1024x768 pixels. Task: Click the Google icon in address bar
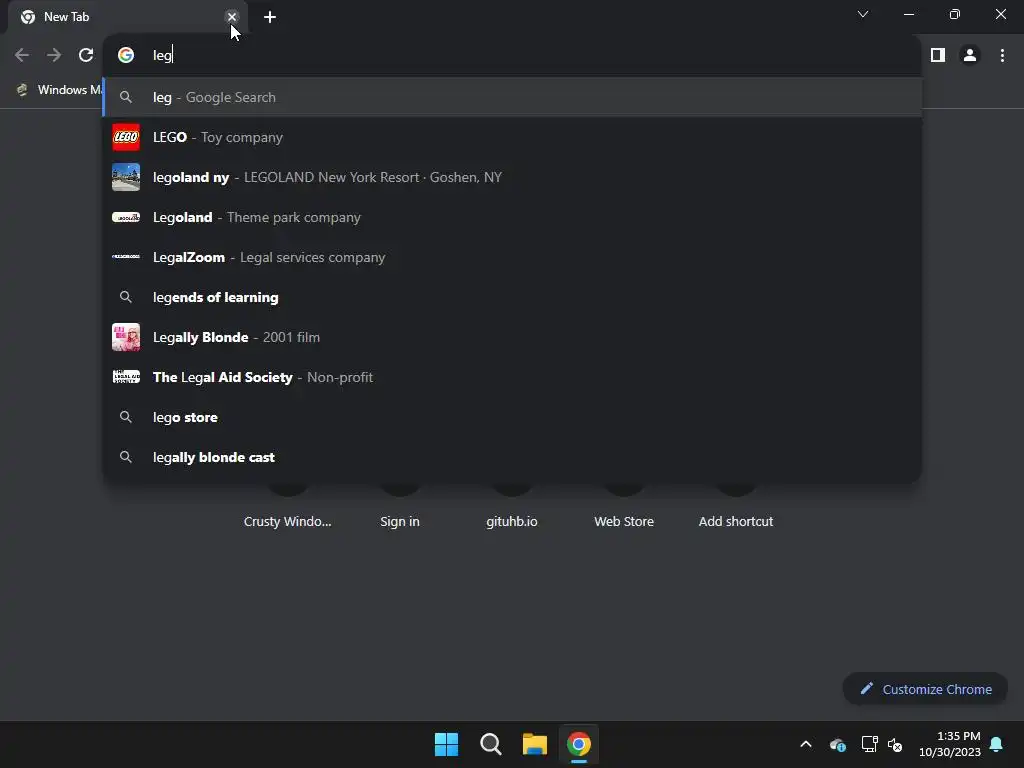pos(125,55)
